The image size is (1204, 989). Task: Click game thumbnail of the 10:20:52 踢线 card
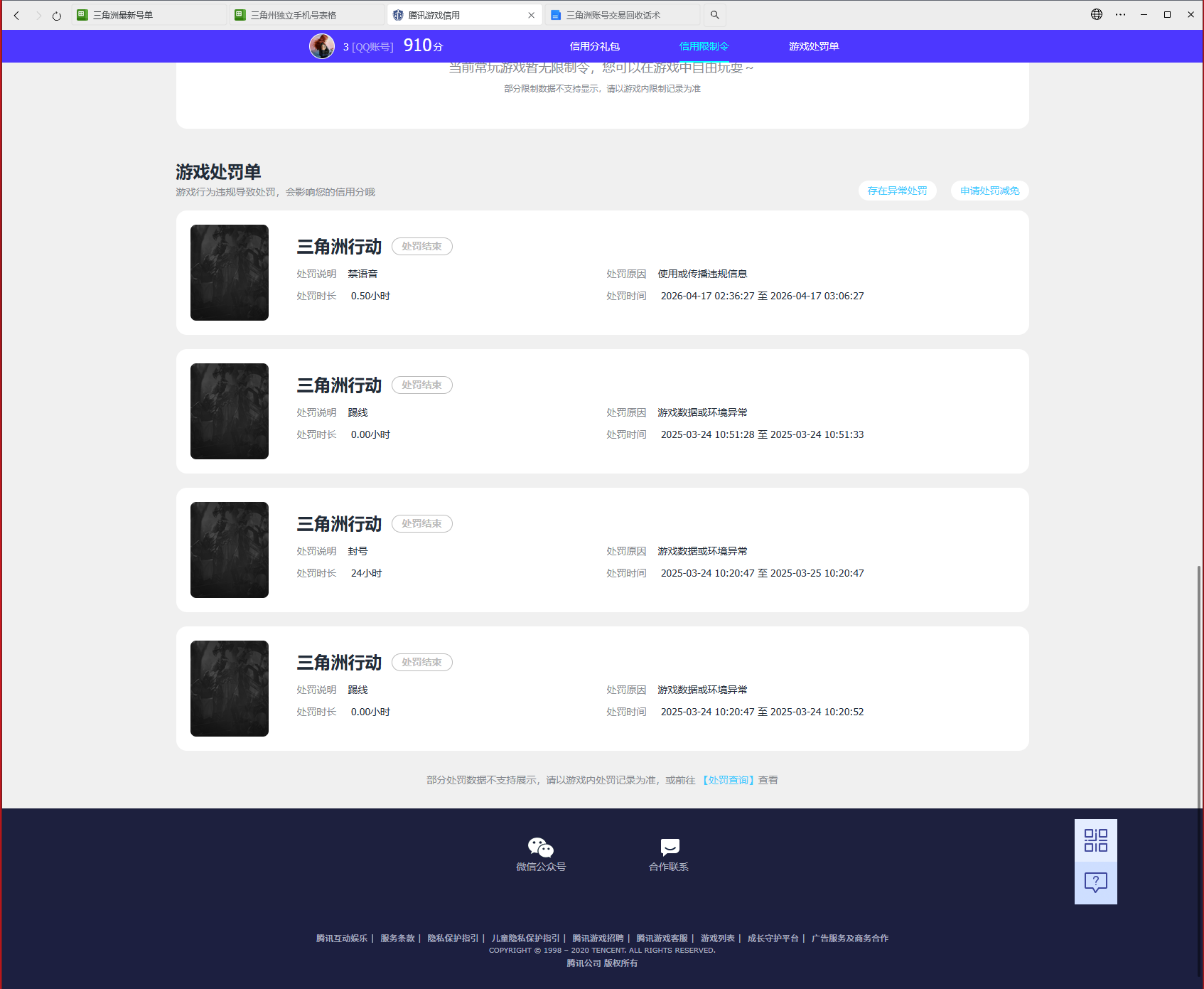click(230, 688)
